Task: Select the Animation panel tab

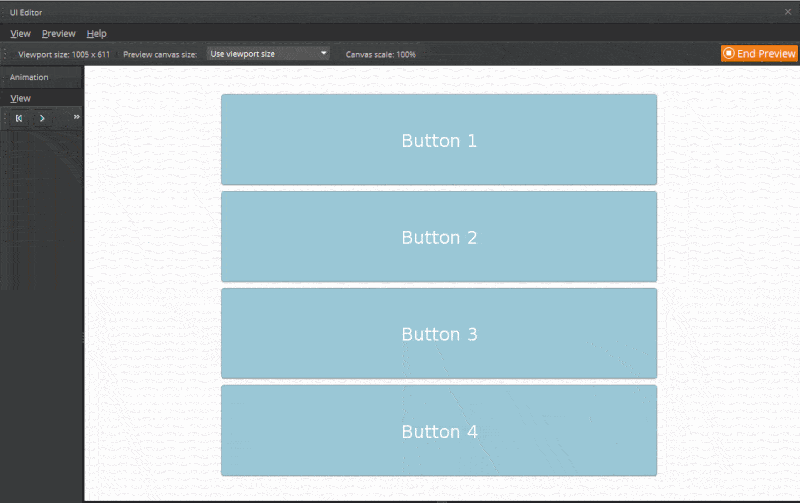Action: click(29, 77)
